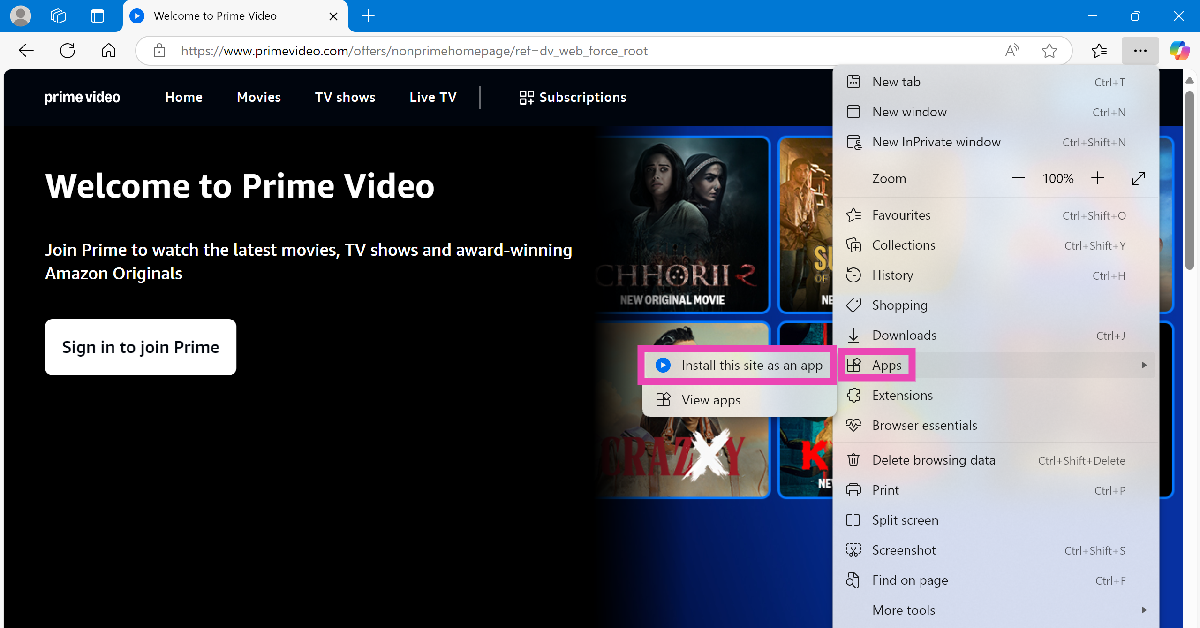Click the user profile avatar icon

pyautogui.click(x=20, y=16)
